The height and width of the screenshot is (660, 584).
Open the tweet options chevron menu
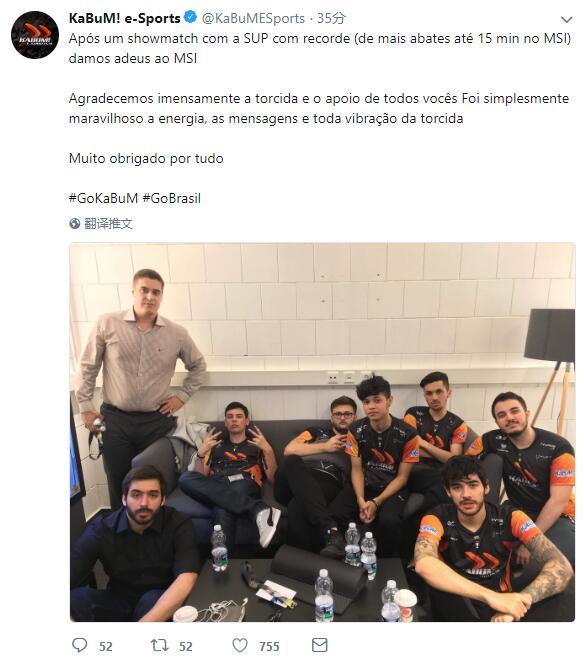click(566, 19)
